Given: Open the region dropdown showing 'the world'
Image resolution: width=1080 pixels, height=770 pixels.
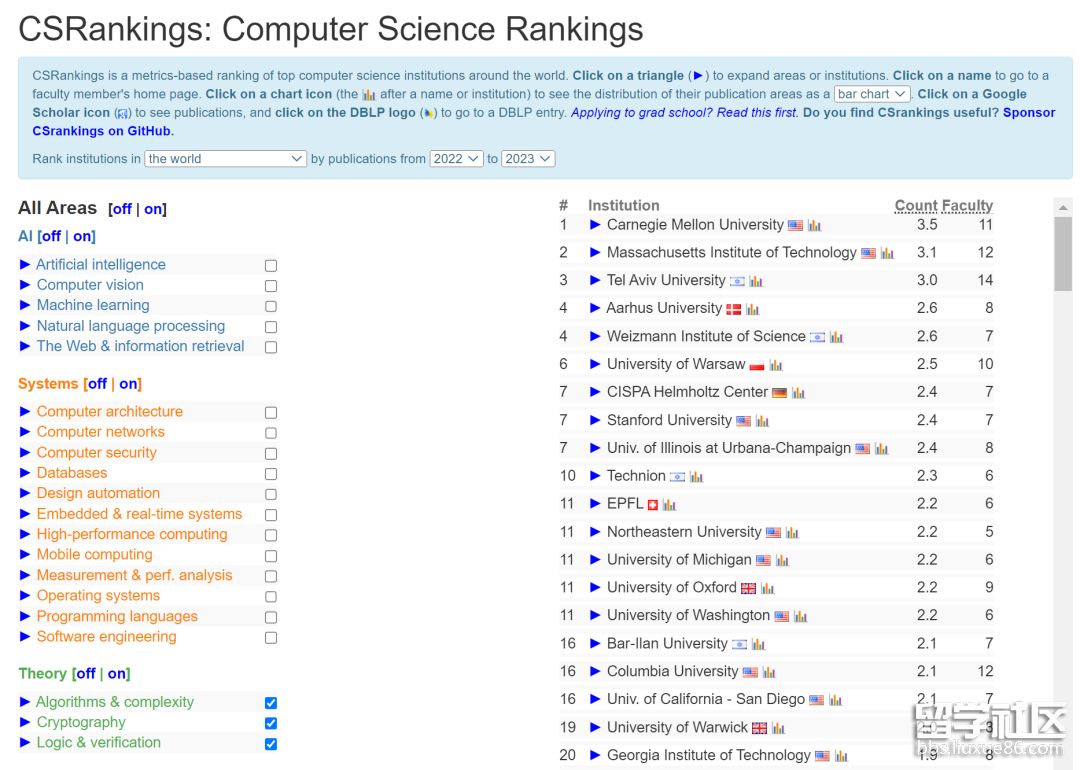Looking at the screenshot, I should (x=225, y=158).
